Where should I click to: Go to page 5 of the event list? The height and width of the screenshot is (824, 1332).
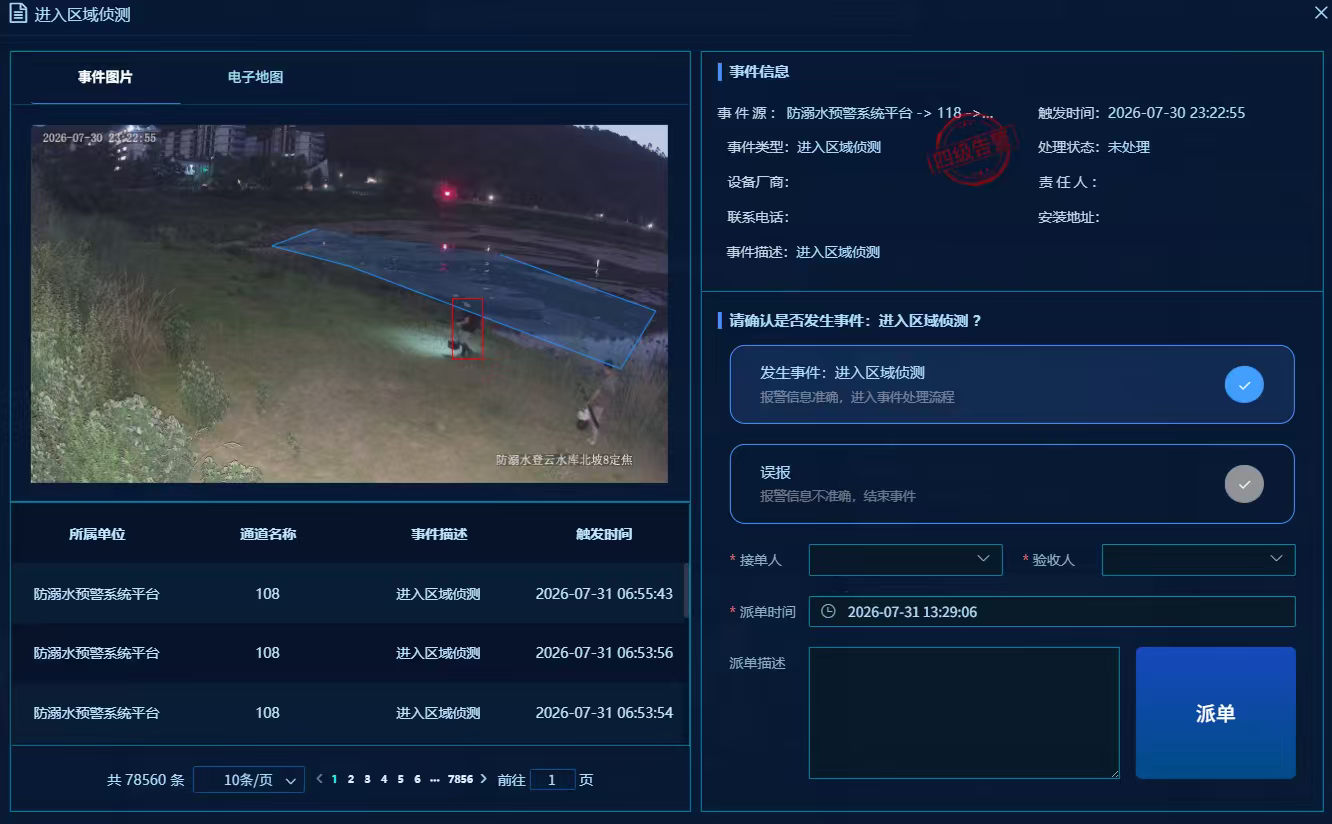[x=401, y=779]
